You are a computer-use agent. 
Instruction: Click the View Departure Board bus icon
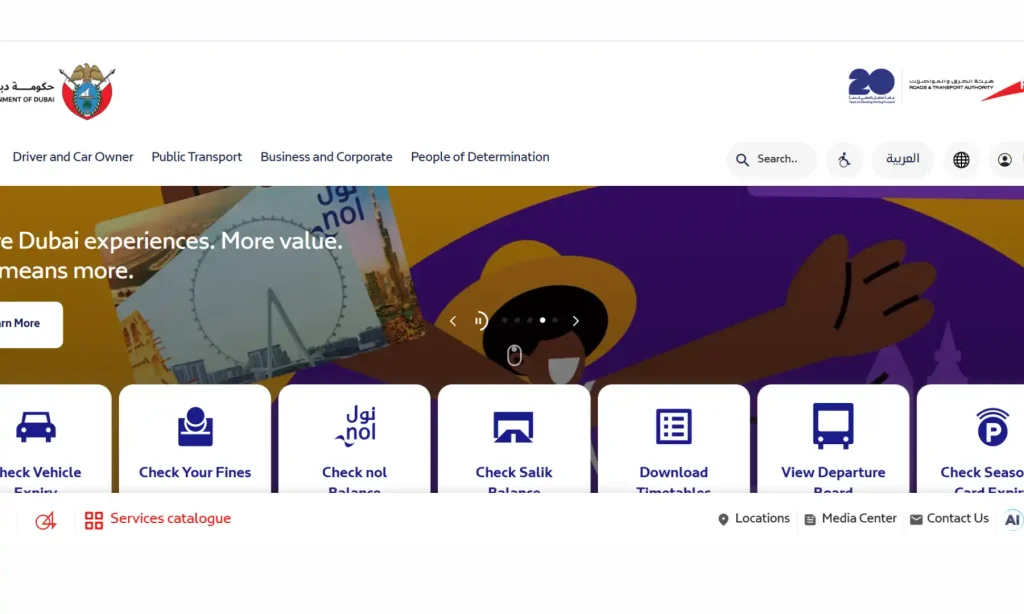coord(833,426)
